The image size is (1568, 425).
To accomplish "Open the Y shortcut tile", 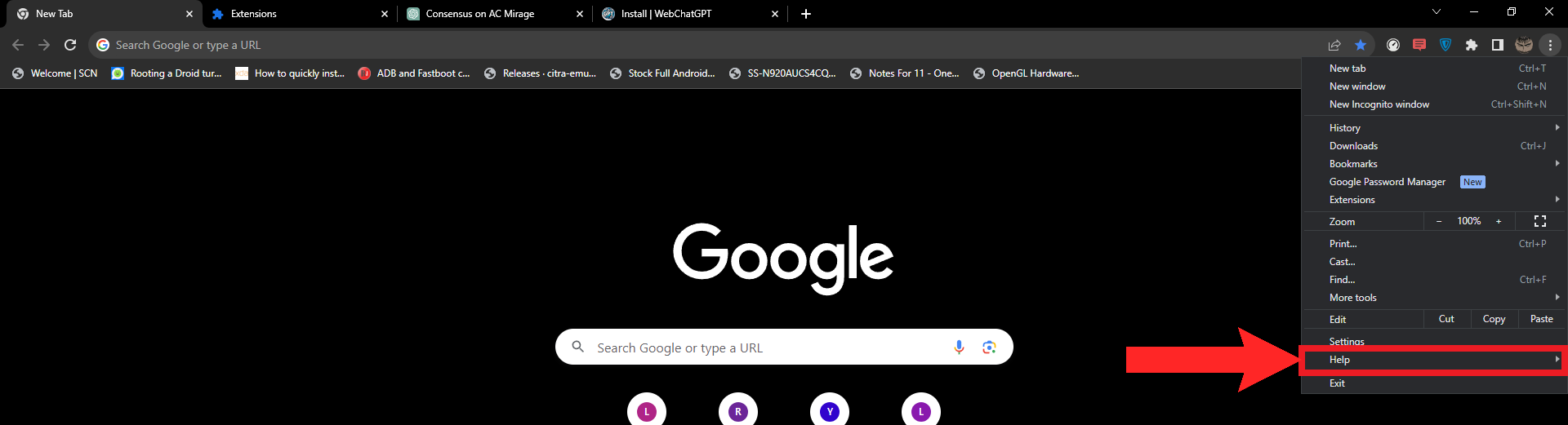I will 830,411.
